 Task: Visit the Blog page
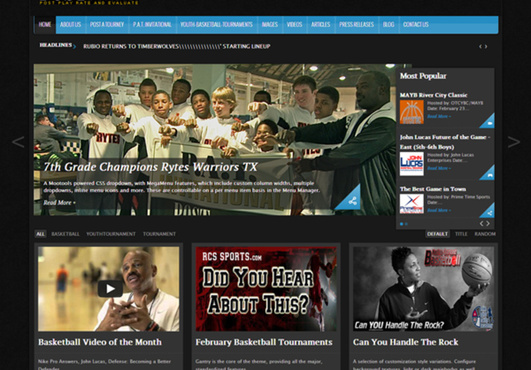point(388,25)
